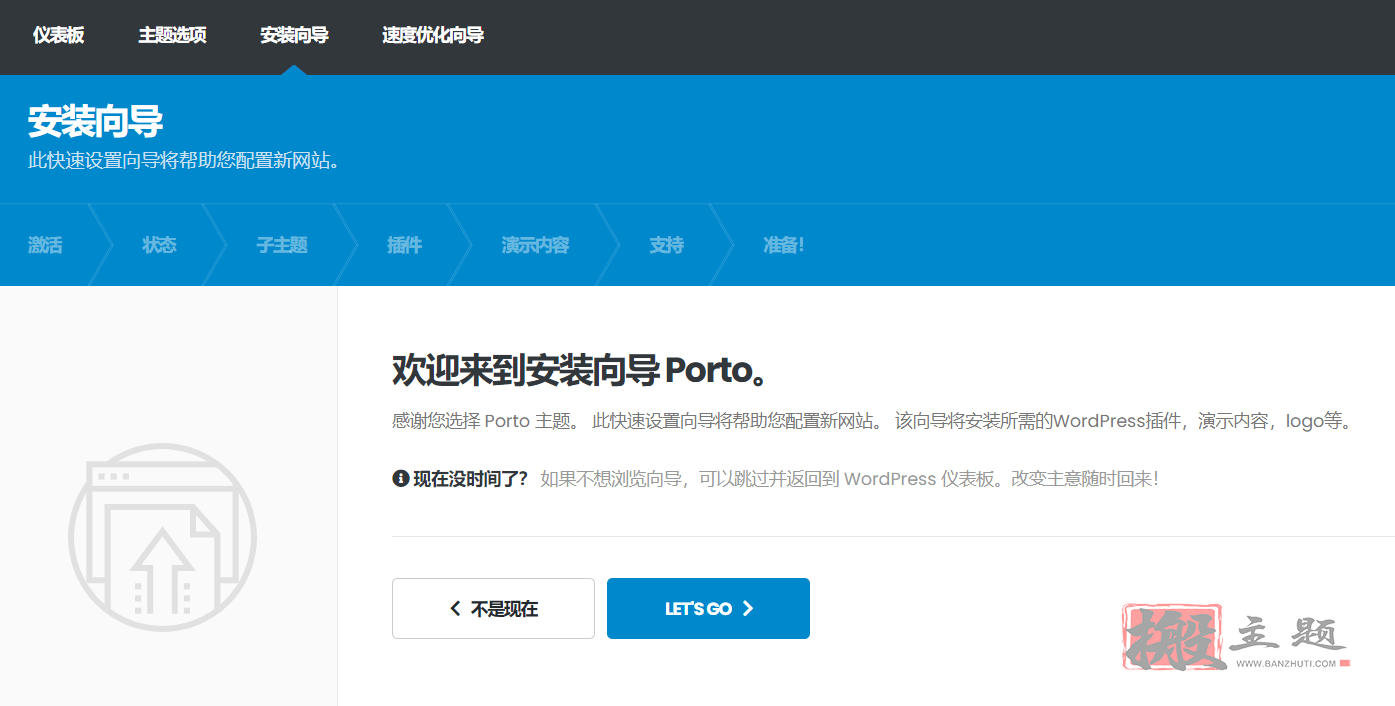Click the LET'S GO button
1395x706 pixels.
click(708, 608)
